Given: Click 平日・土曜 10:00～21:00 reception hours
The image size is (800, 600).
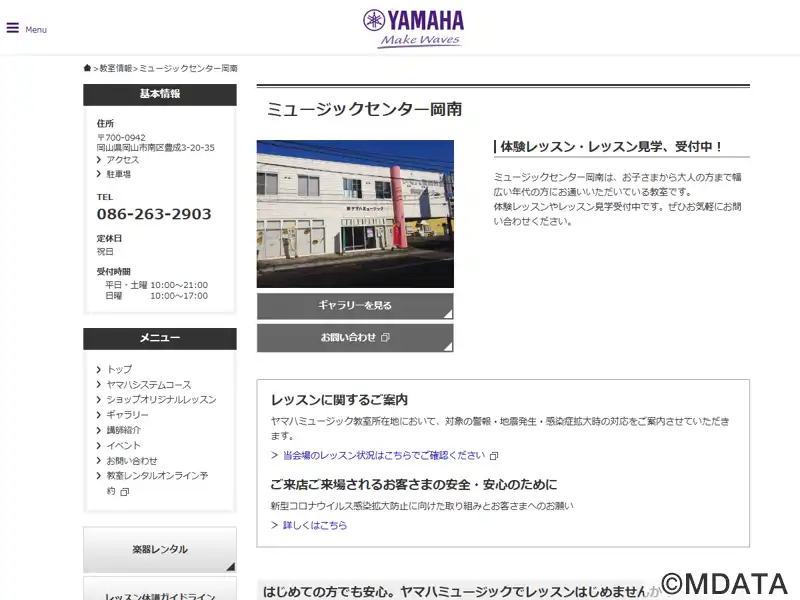Looking at the screenshot, I should 156,285.
